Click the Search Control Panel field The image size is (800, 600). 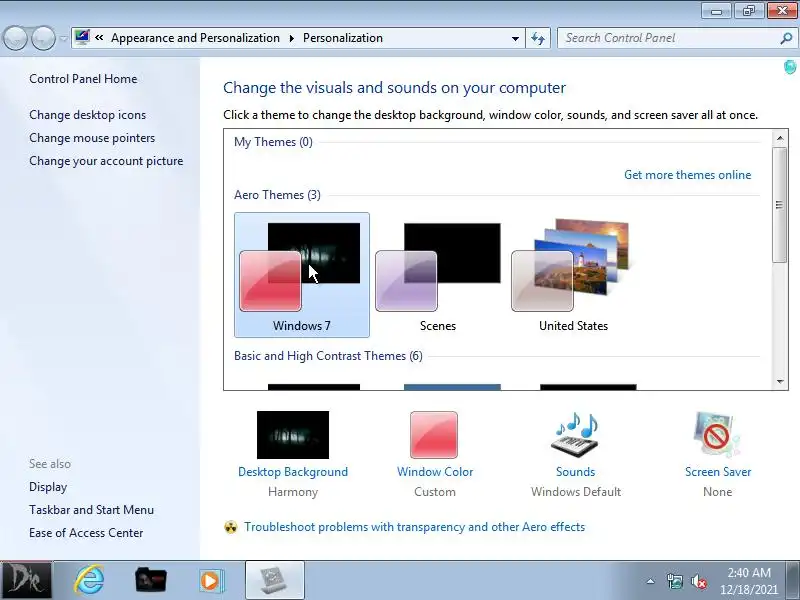(x=669, y=38)
